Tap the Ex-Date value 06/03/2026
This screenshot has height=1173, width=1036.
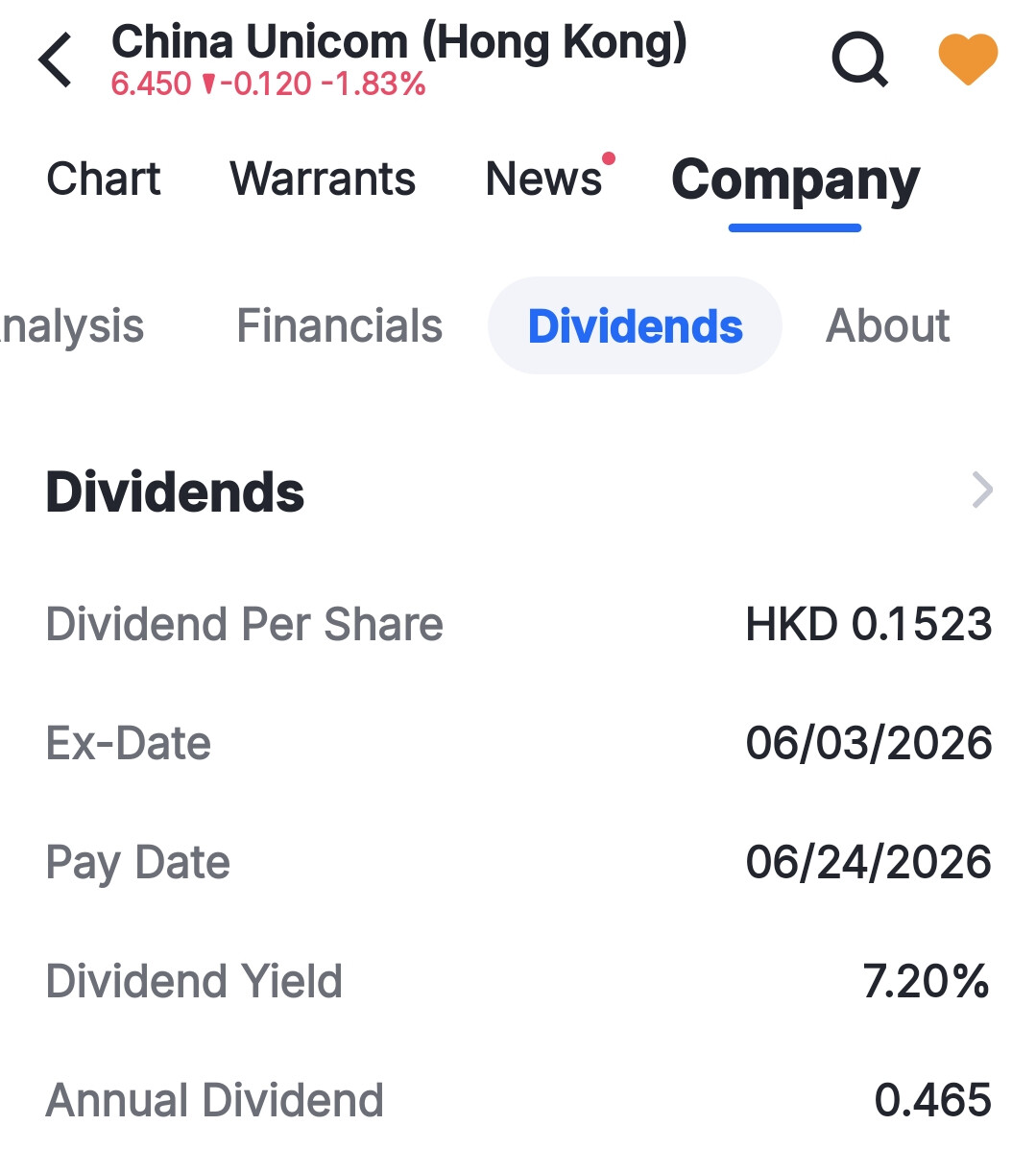[869, 743]
